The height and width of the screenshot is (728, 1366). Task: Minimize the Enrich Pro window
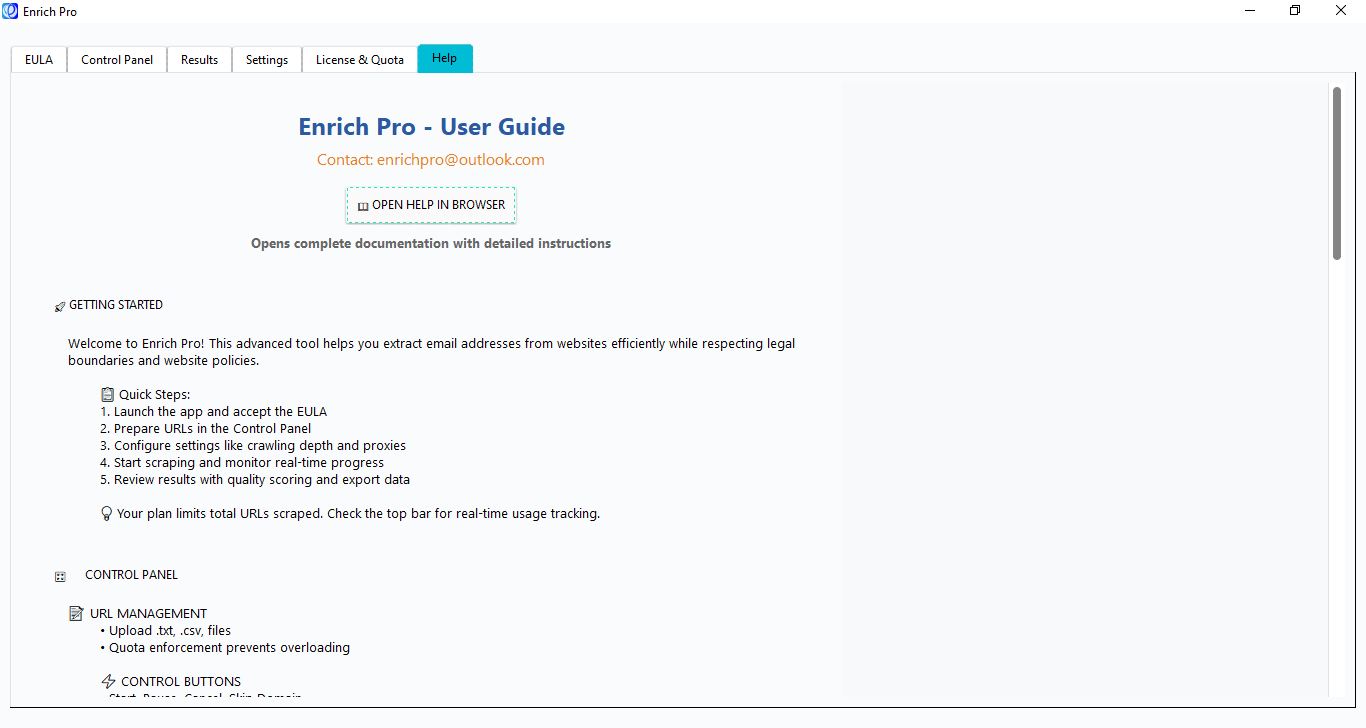1251,11
